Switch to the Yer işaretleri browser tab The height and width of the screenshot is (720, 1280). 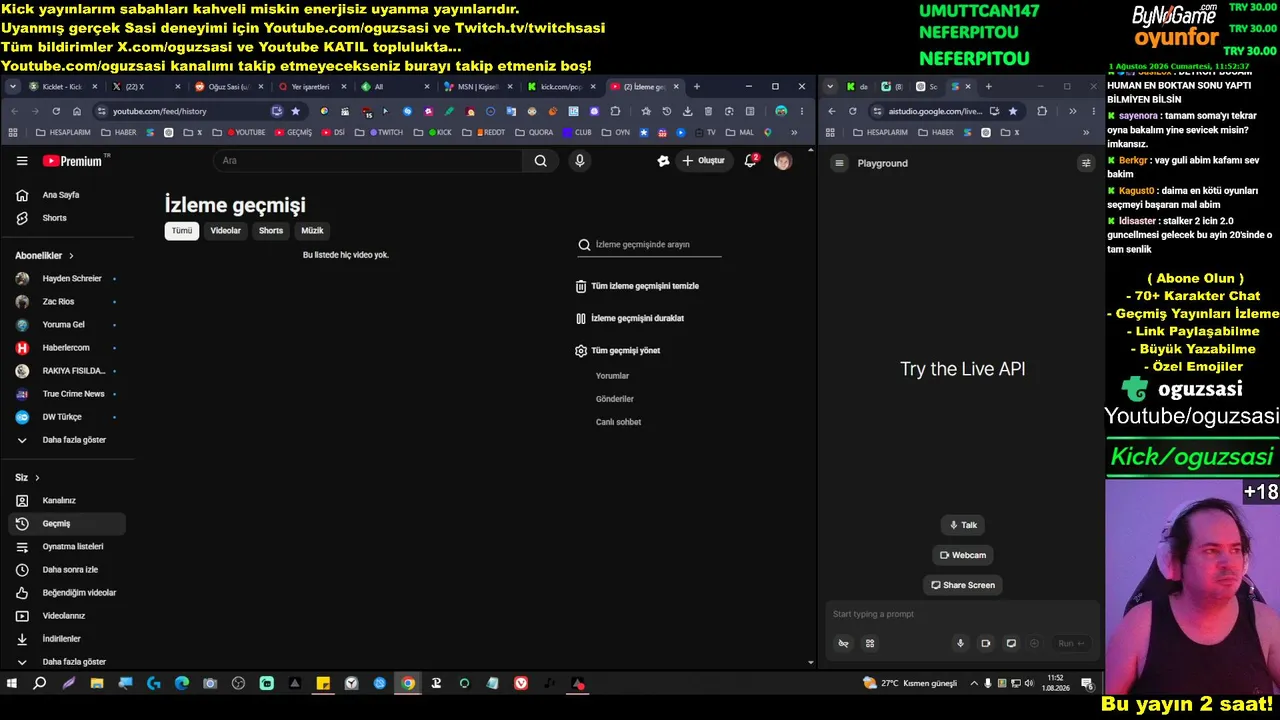tap(312, 87)
